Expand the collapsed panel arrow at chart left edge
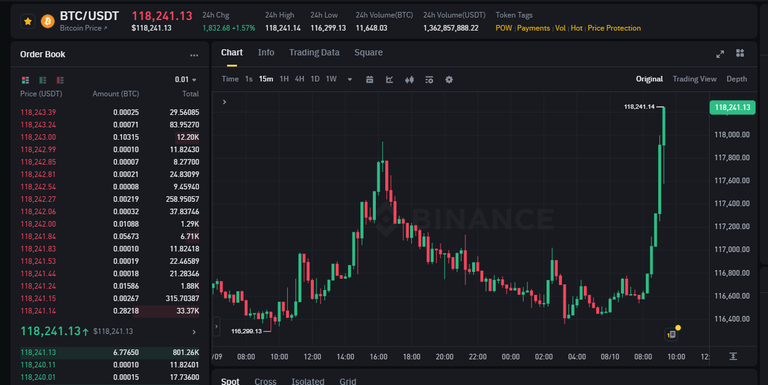The height and width of the screenshot is (385, 768). pos(216,326)
